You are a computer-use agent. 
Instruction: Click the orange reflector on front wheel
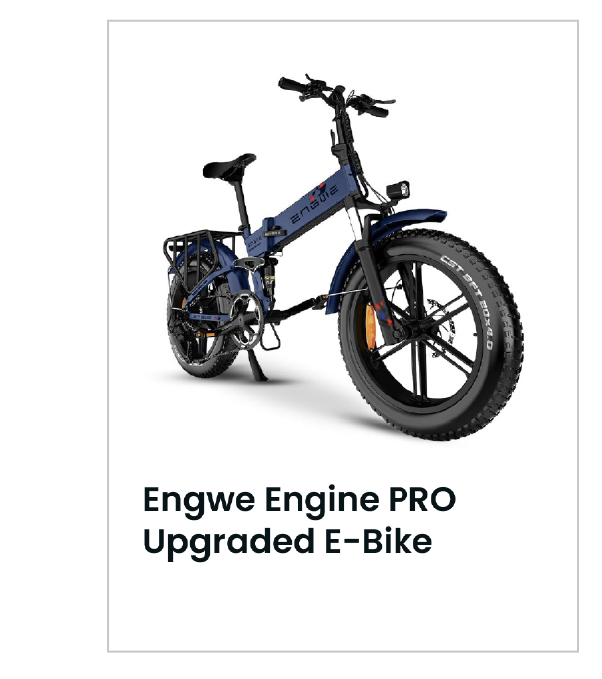pos(371,326)
